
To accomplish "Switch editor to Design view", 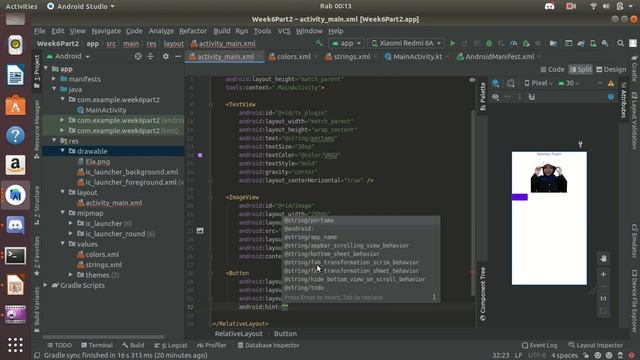I will [611, 69].
